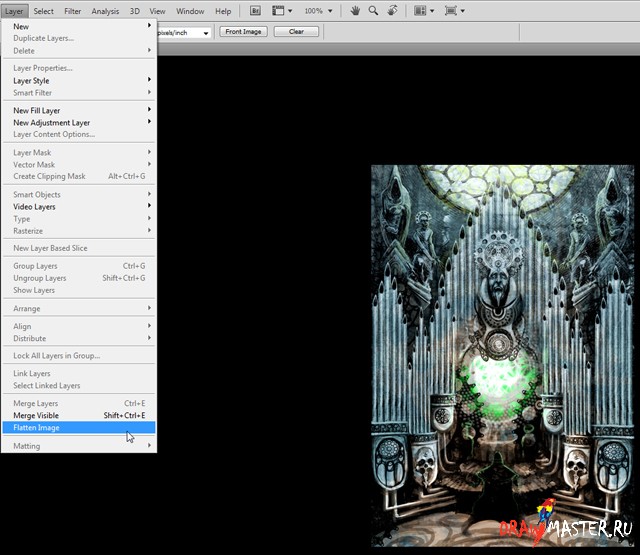Expand the Video Layers submenu
Viewport: 640px width, 555px height.
tap(79, 207)
